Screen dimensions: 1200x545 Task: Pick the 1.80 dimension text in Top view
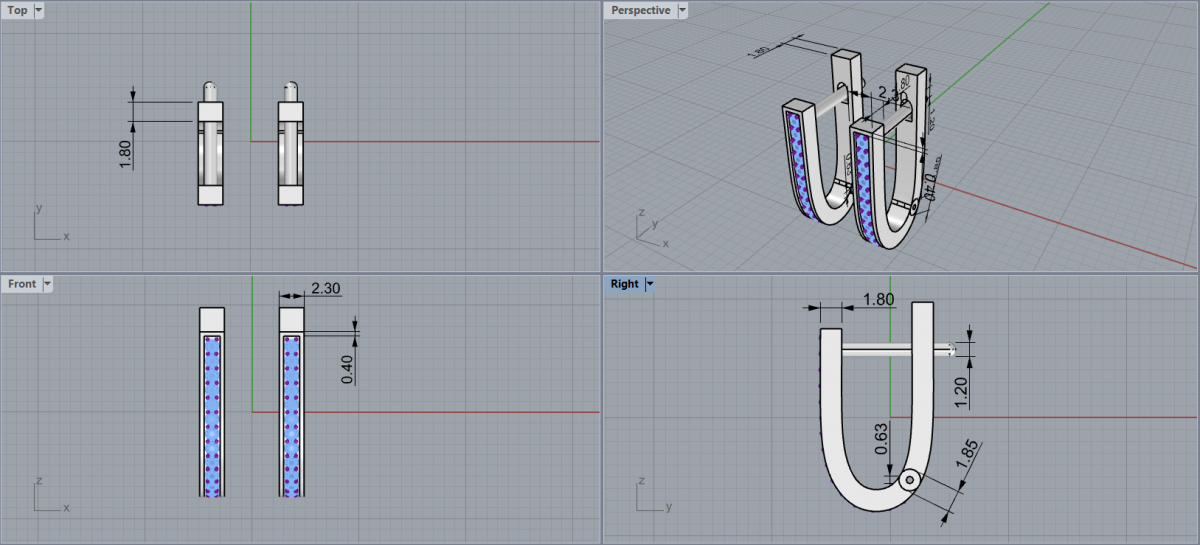126,153
